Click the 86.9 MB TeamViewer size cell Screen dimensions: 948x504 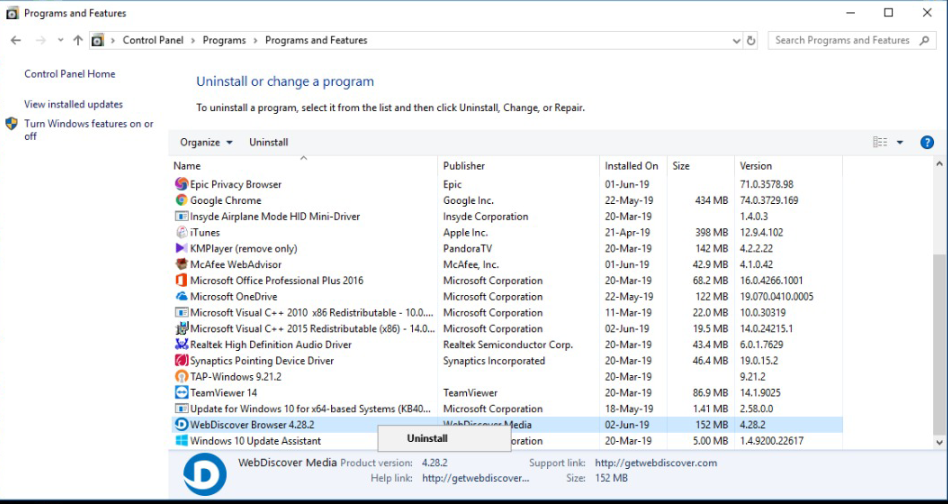click(711, 393)
